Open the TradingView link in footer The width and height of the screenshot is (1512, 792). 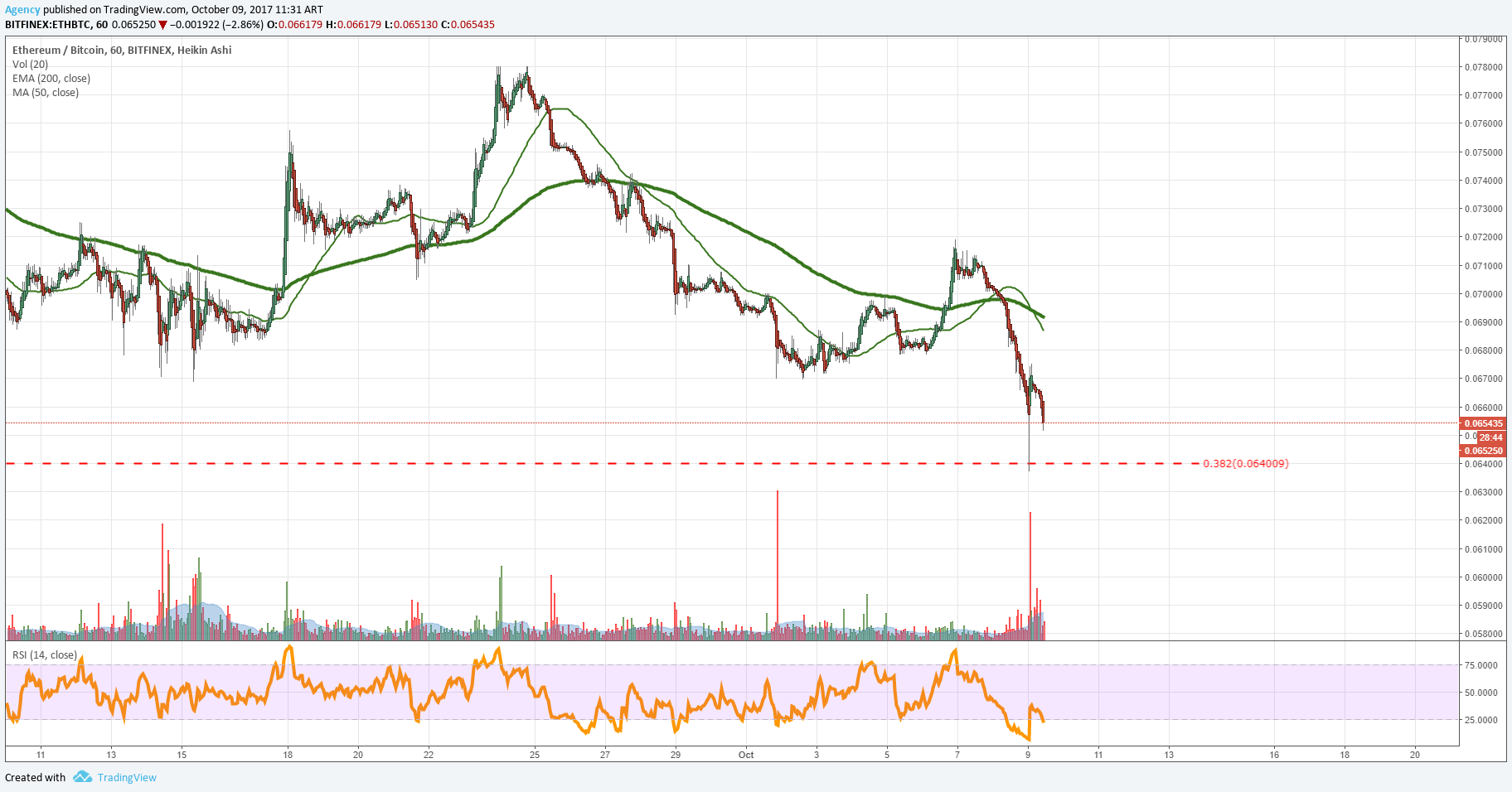point(127,777)
